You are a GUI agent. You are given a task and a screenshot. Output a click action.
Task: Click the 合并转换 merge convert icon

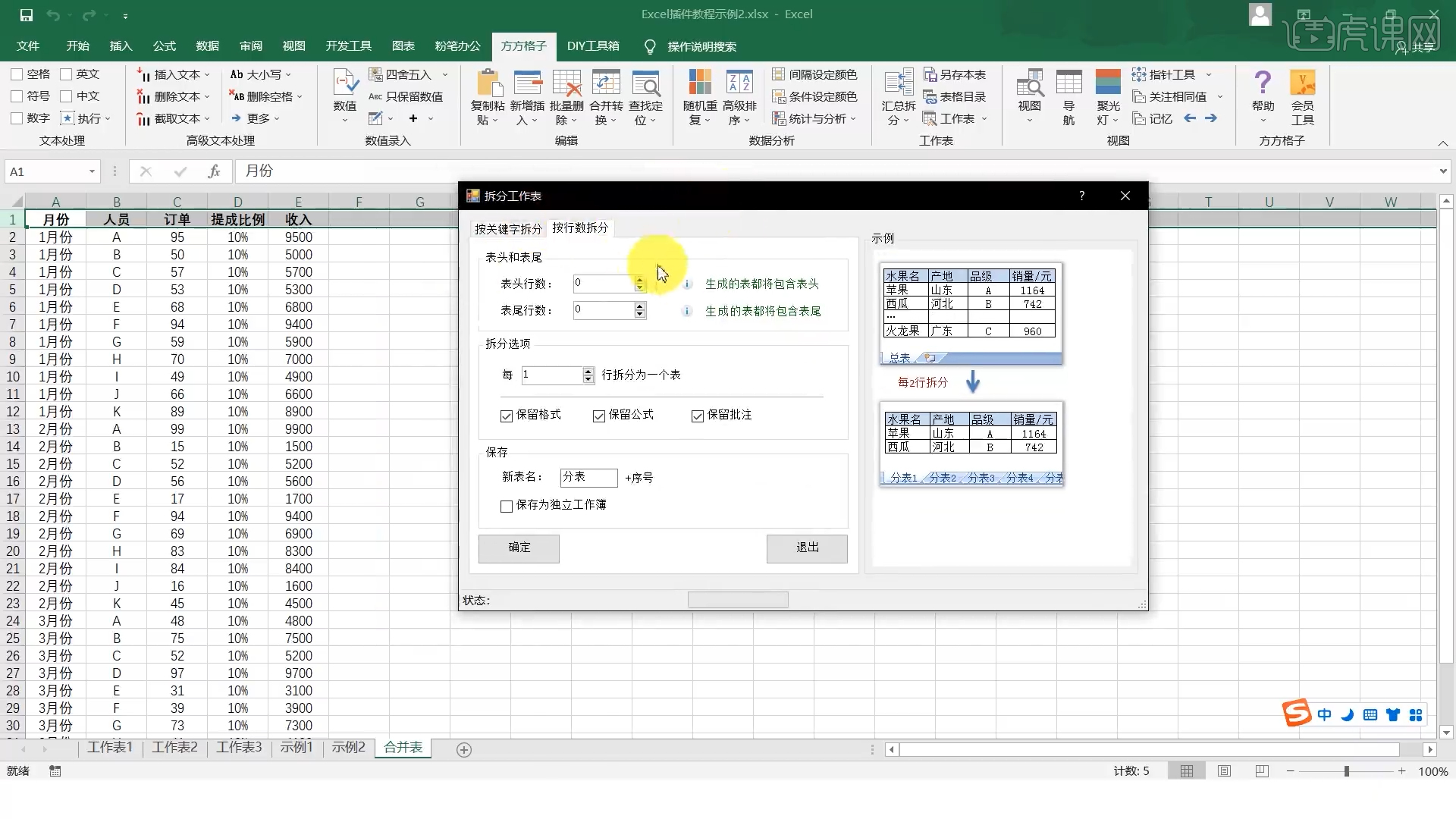click(x=606, y=83)
